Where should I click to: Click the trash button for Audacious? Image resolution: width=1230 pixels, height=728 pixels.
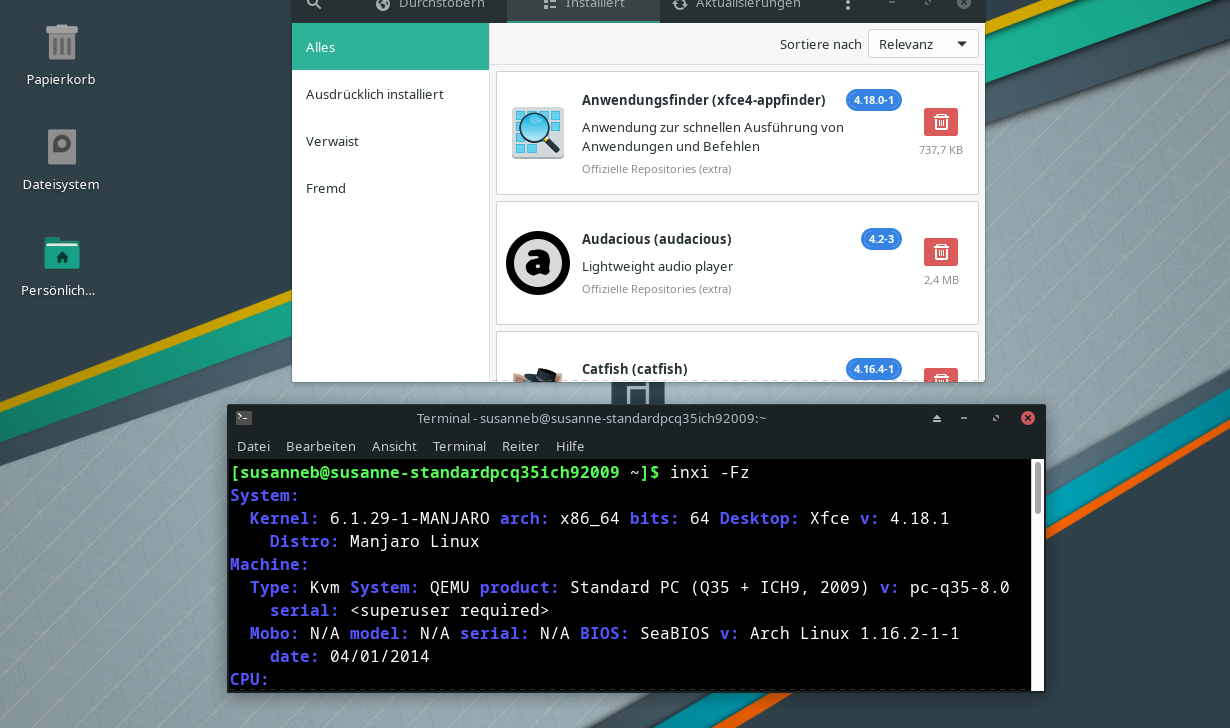tap(940, 252)
